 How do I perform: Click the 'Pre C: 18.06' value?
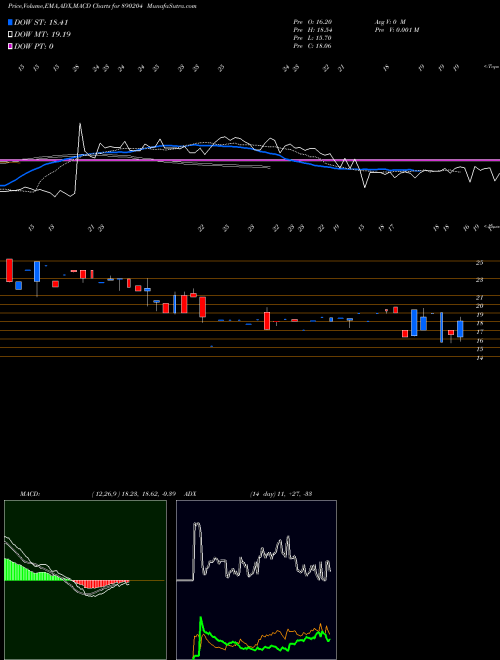[313, 45]
